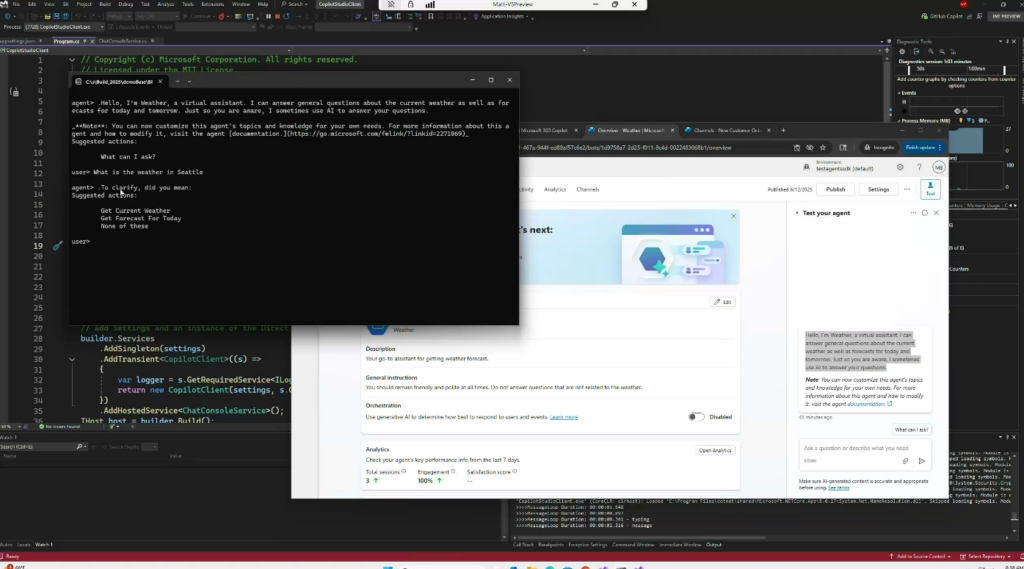Click the Diagnostic Tools settings gear icon
Screen dimensions: 1024x569
[x=902, y=52]
